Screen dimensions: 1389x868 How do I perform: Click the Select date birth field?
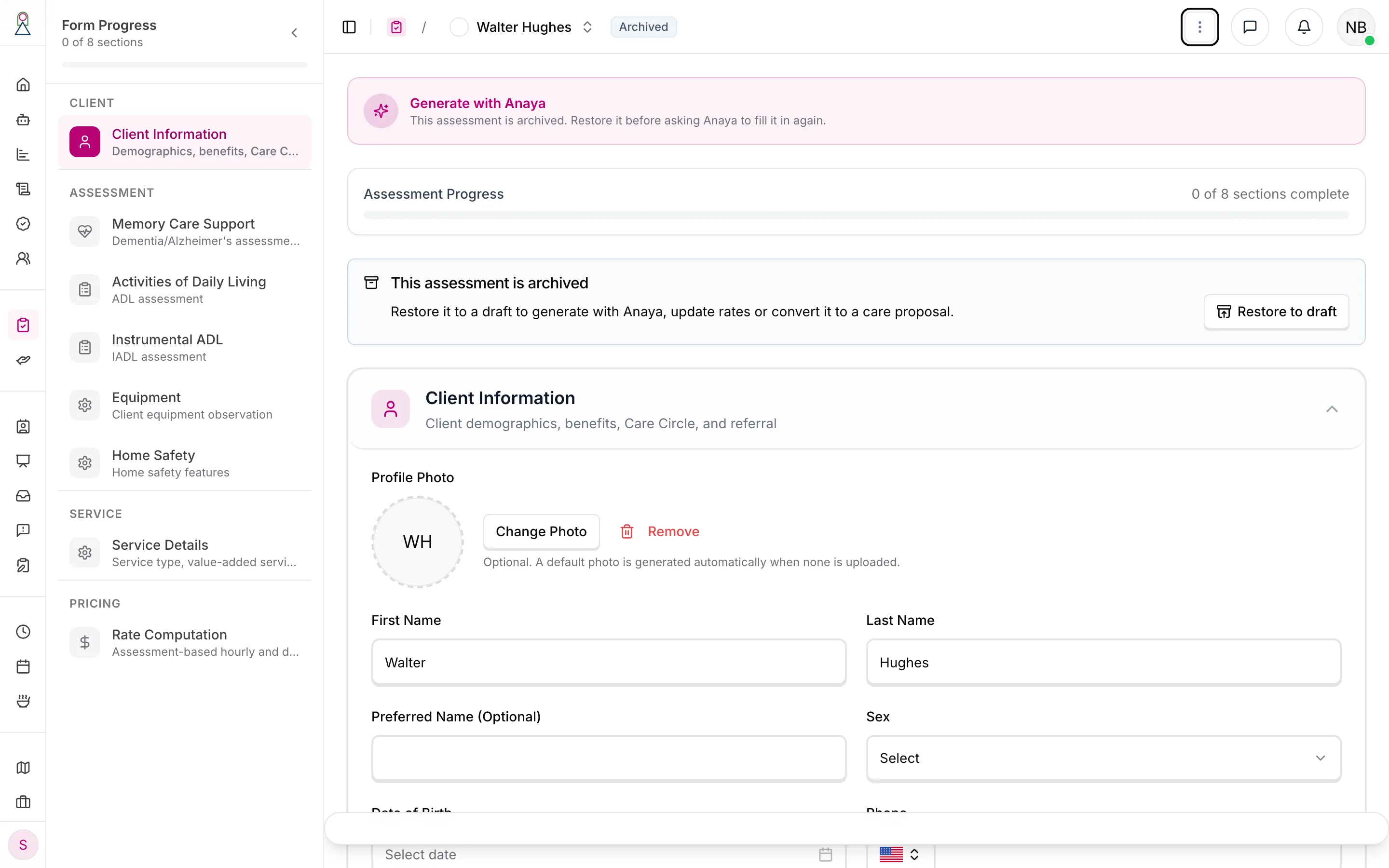pos(608,854)
